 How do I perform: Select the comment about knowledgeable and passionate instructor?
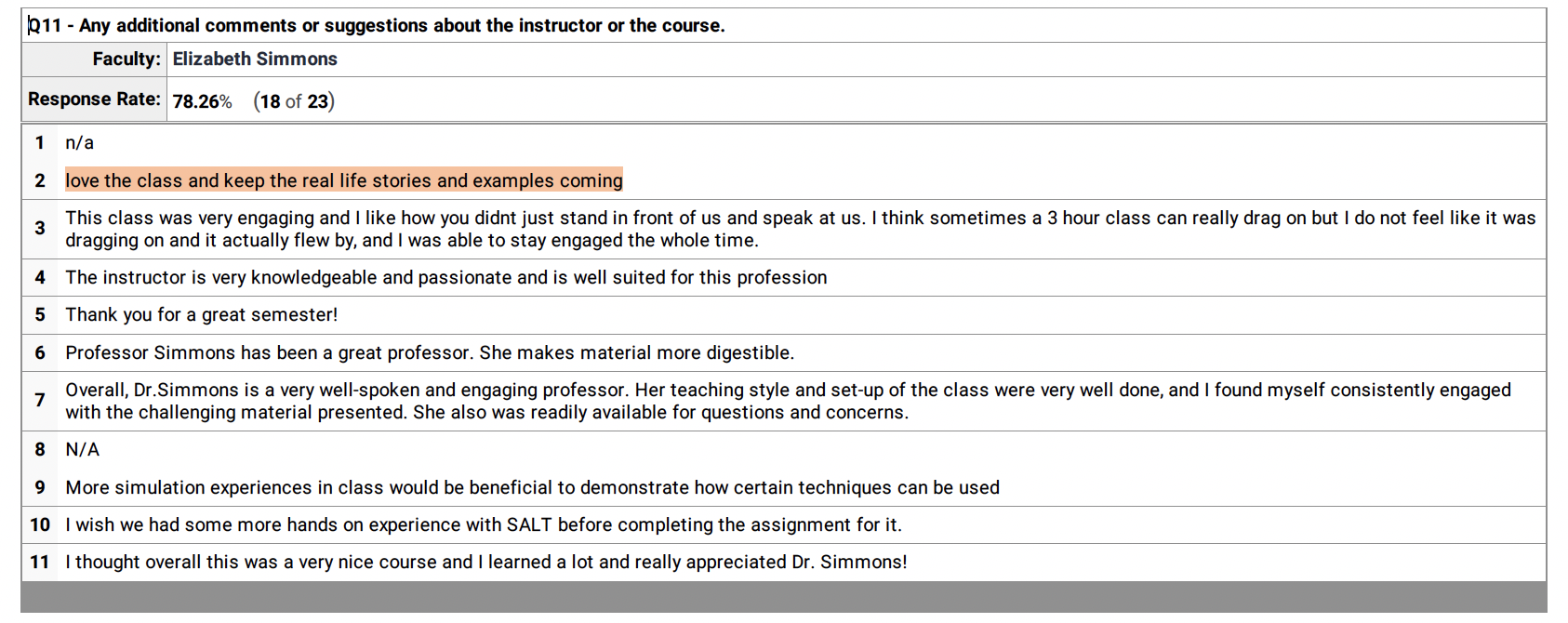tap(445, 278)
